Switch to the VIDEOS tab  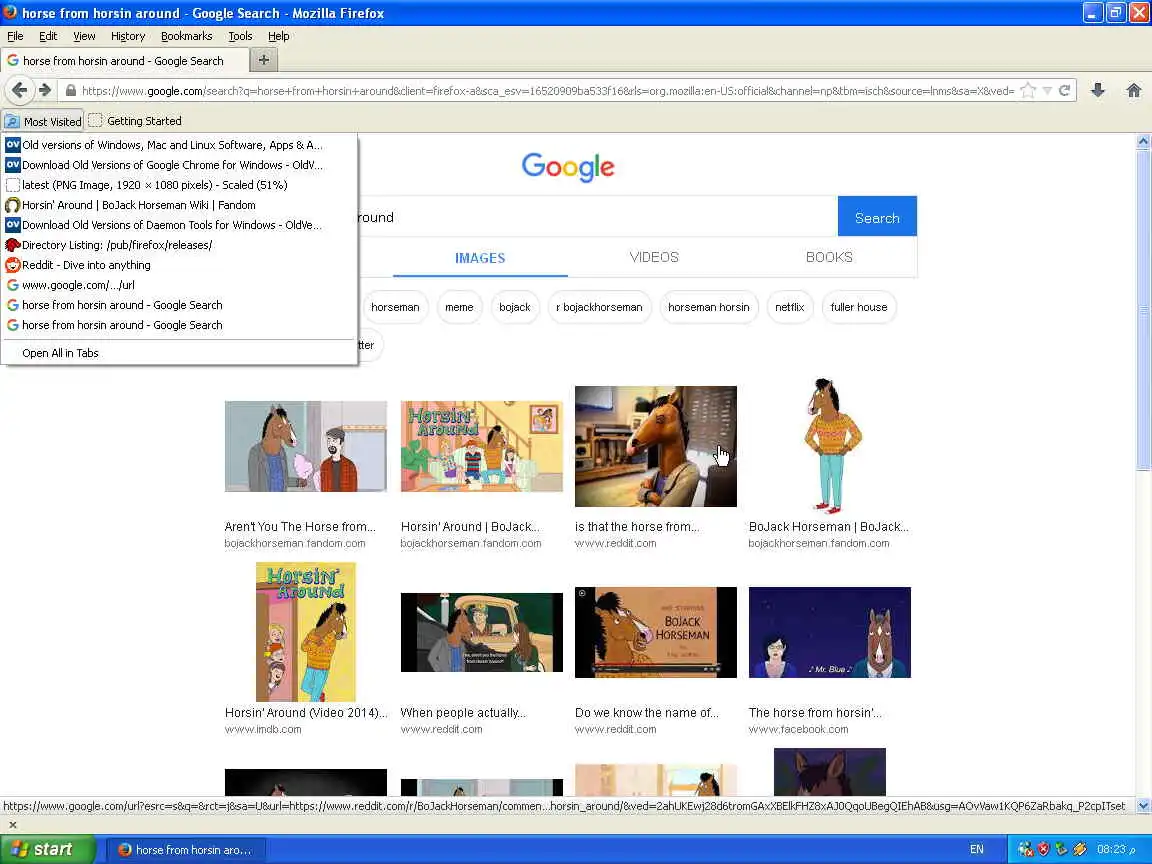(x=654, y=257)
